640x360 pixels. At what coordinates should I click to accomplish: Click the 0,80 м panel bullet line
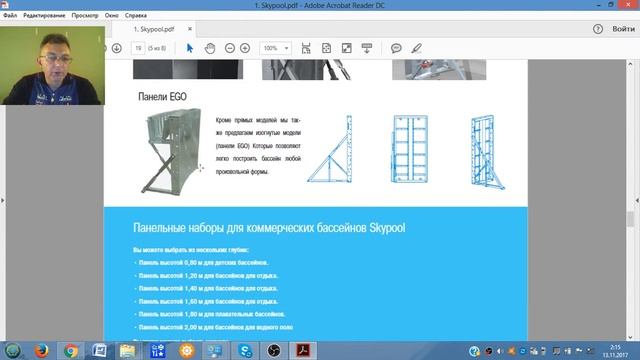[203, 262]
